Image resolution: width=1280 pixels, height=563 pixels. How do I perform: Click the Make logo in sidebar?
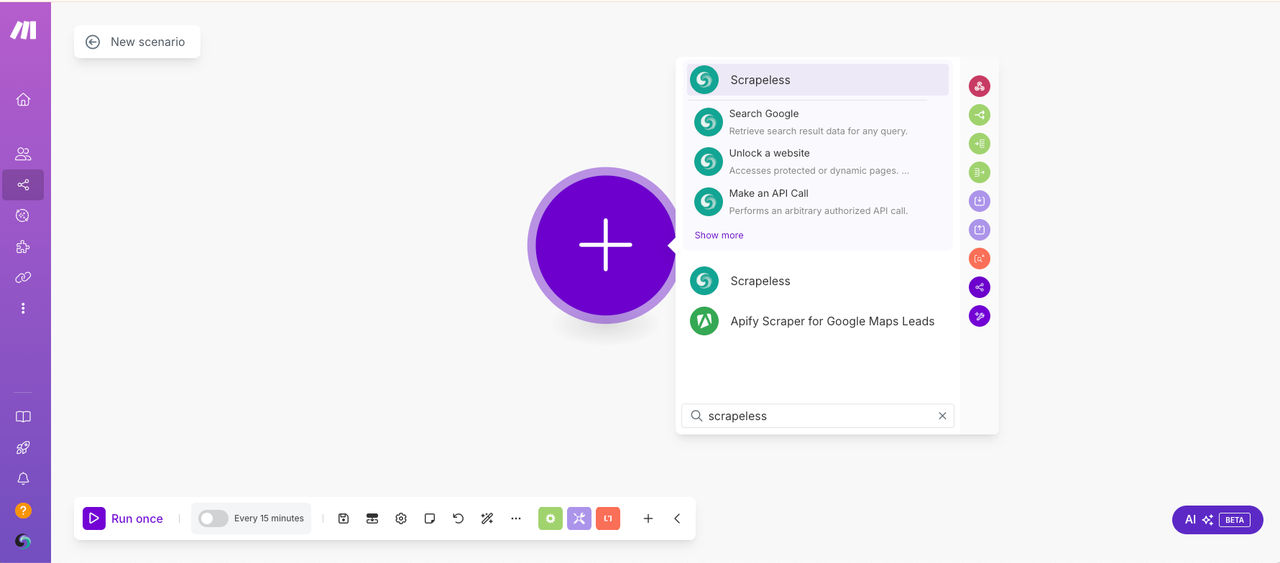[23, 30]
